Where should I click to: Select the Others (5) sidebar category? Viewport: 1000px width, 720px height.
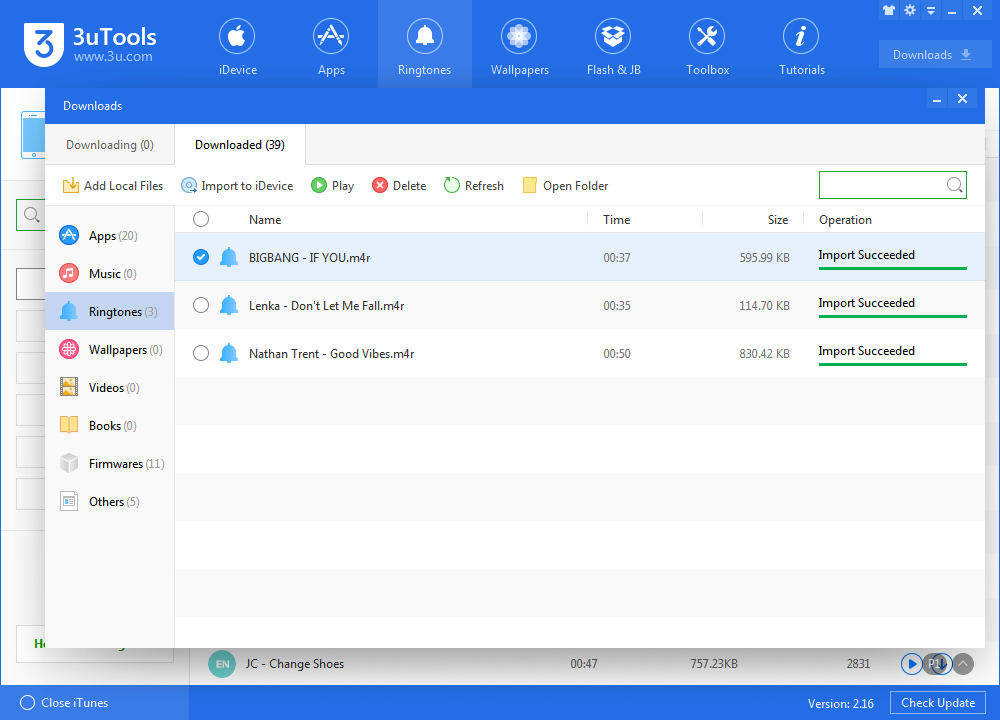[110, 502]
